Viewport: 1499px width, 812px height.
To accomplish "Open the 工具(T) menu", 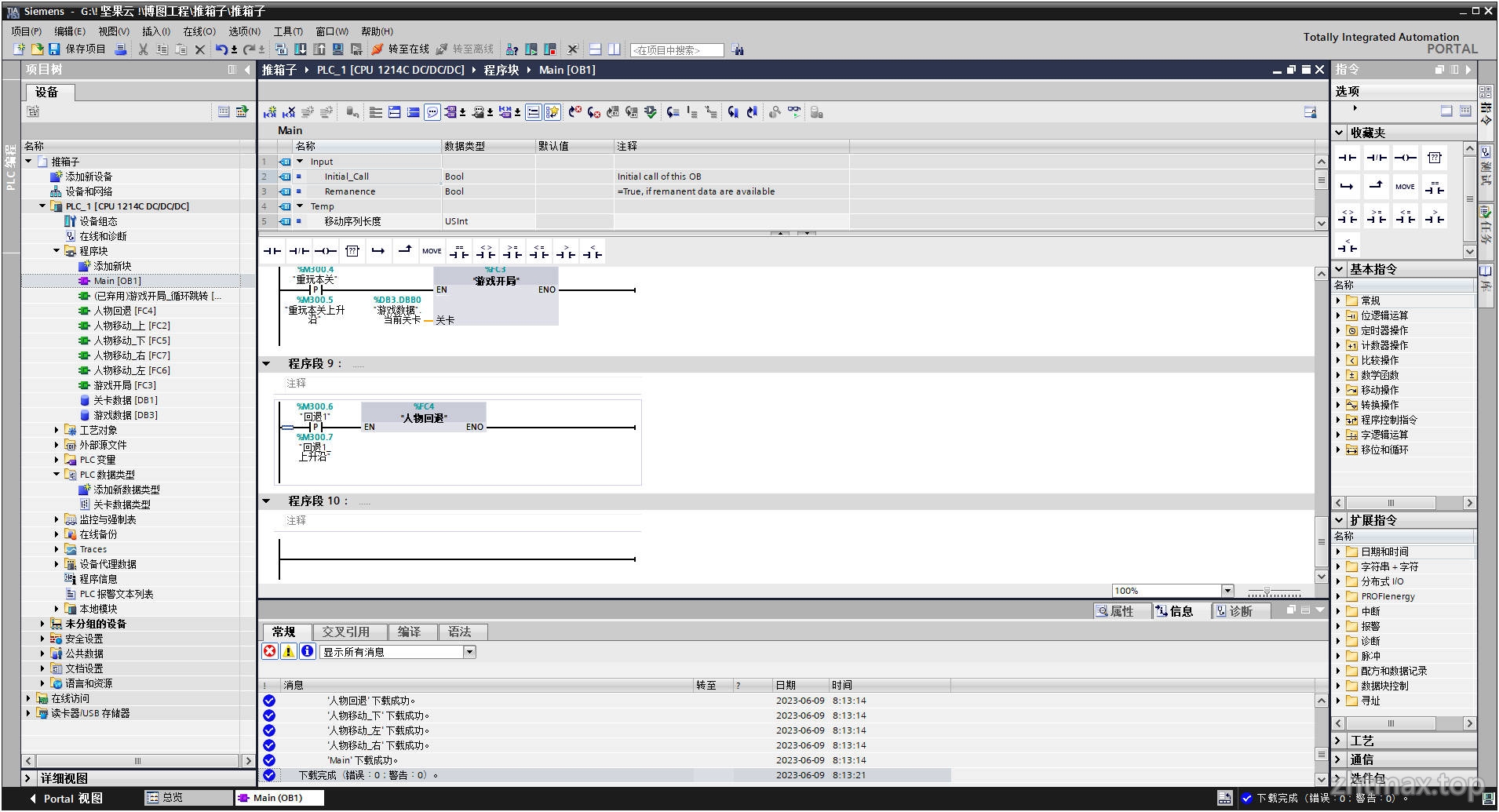I will coord(288,31).
